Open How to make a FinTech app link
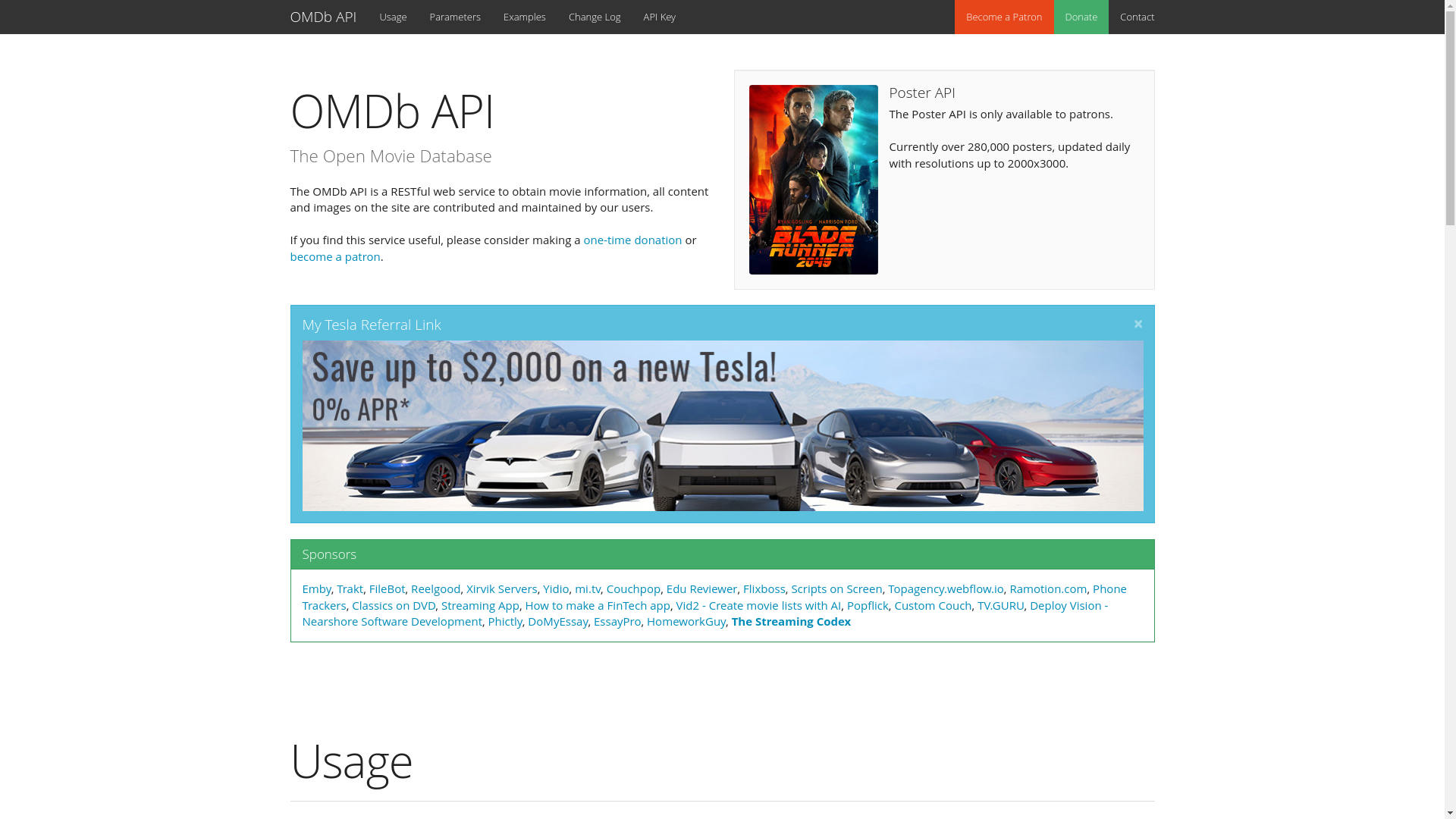The height and width of the screenshot is (819, 1456). pyautogui.click(x=598, y=605)
